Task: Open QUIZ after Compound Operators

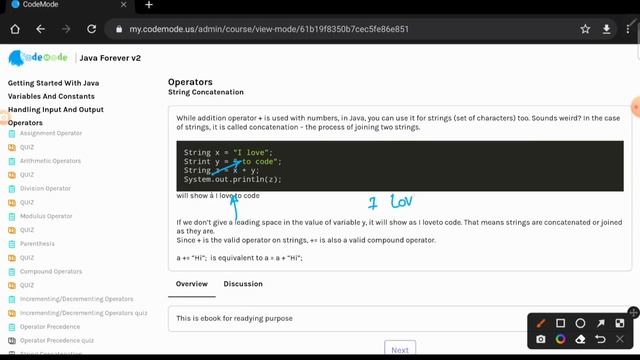Action: point(27,285)
